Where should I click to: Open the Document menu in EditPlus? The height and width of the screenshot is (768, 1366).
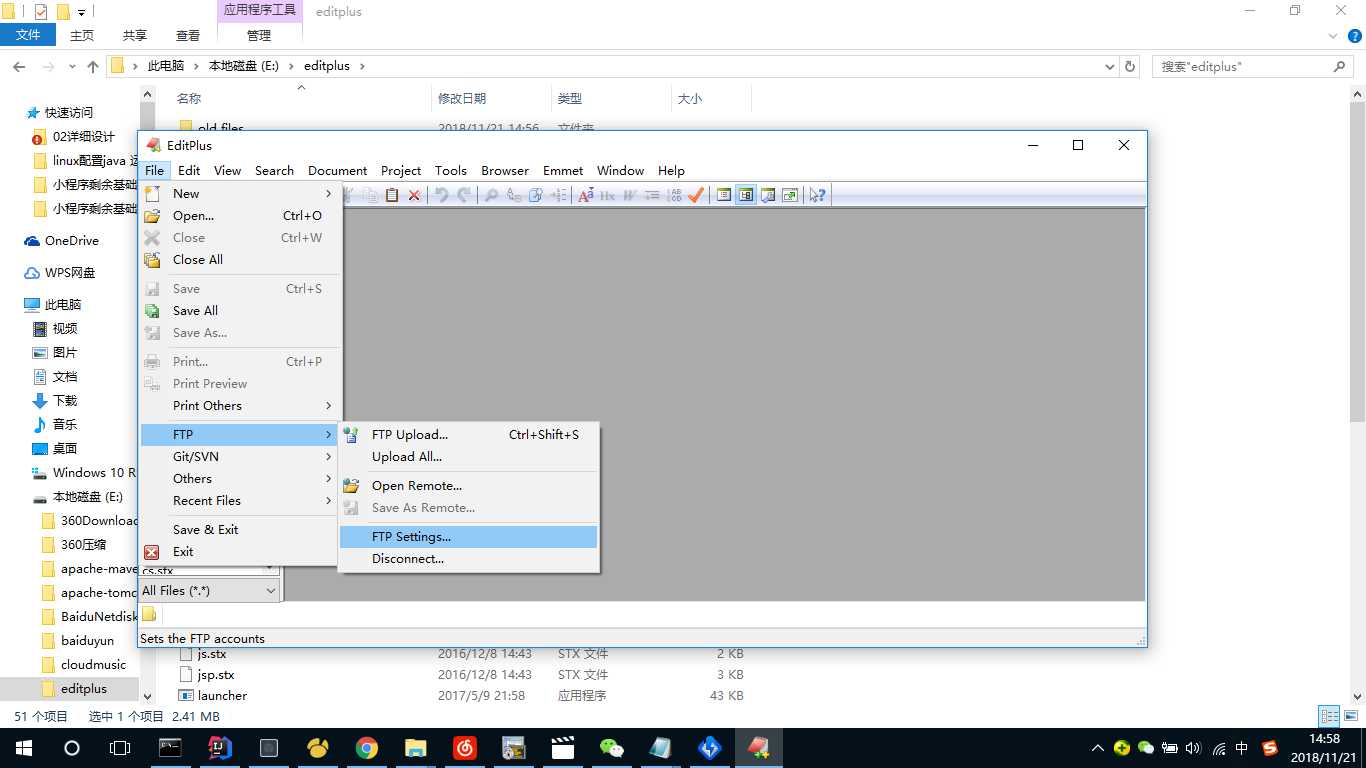(337, 170)
